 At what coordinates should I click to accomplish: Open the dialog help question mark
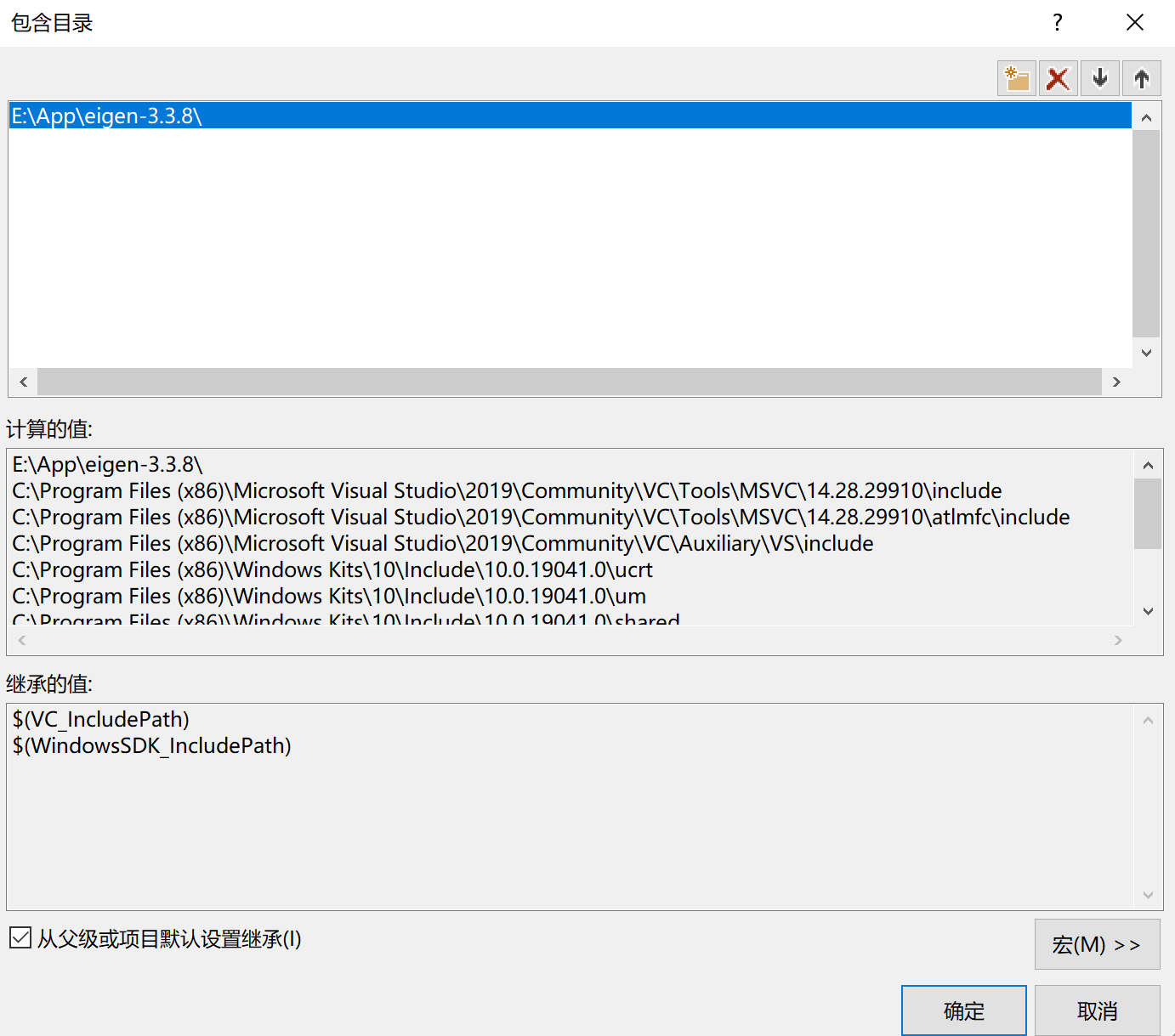pyautogui.click(x=1057, y=23)
